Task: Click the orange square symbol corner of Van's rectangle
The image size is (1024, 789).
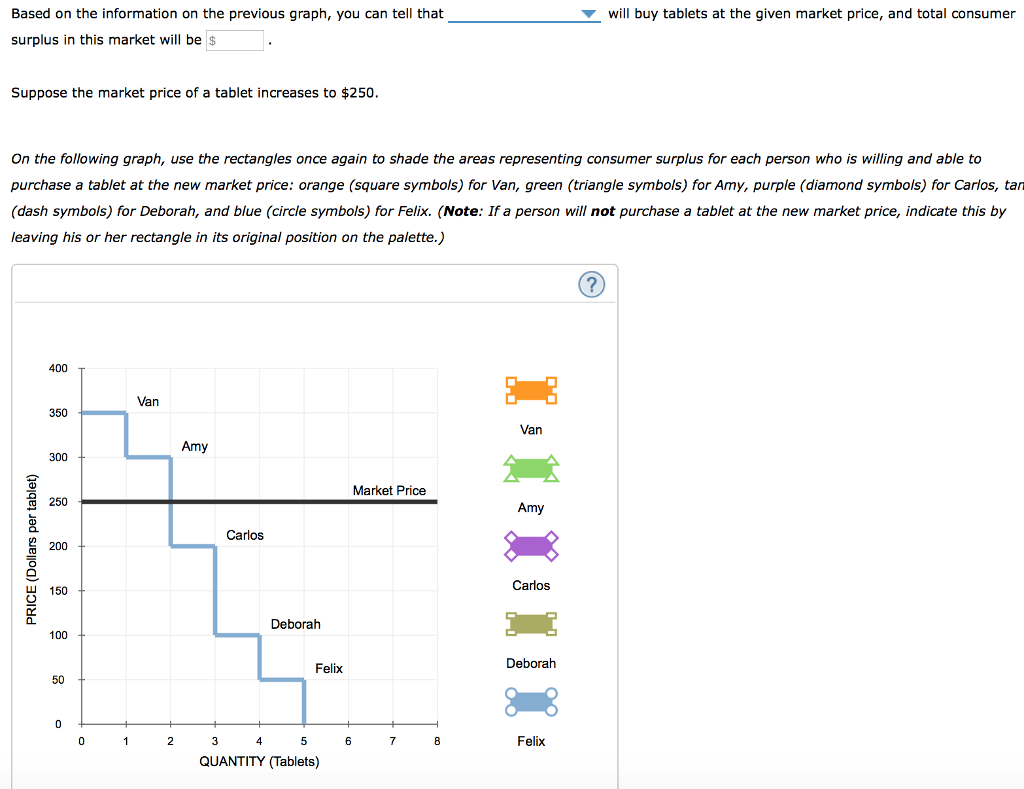Action: point(513,380)
